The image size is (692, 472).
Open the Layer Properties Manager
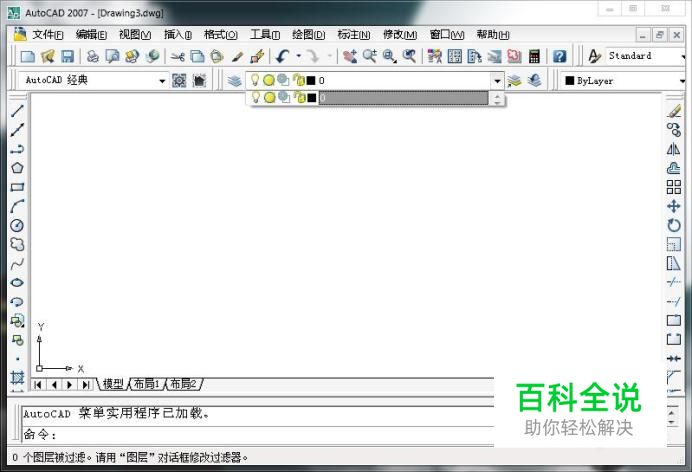coord(234,81)
